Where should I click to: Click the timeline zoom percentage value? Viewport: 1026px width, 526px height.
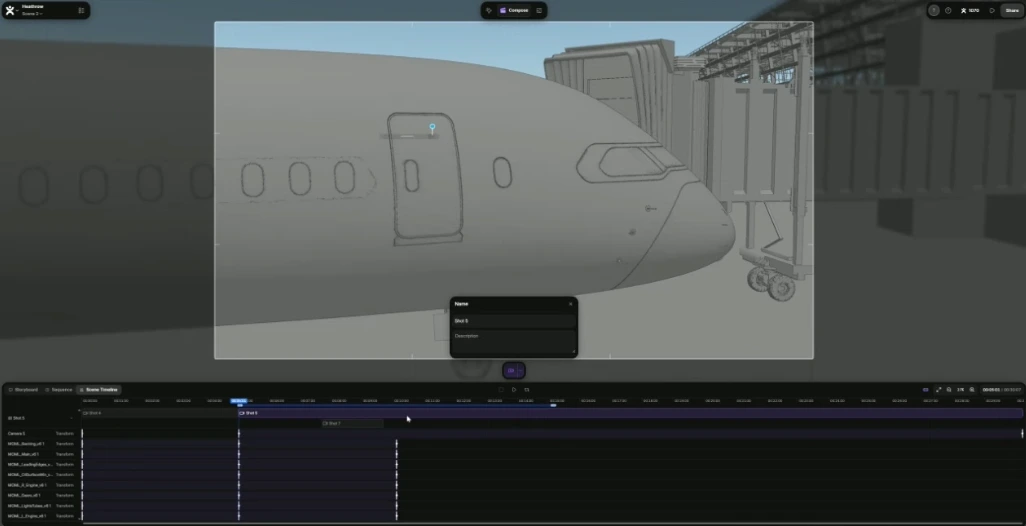pyautogui.click(x=961, y=390)
